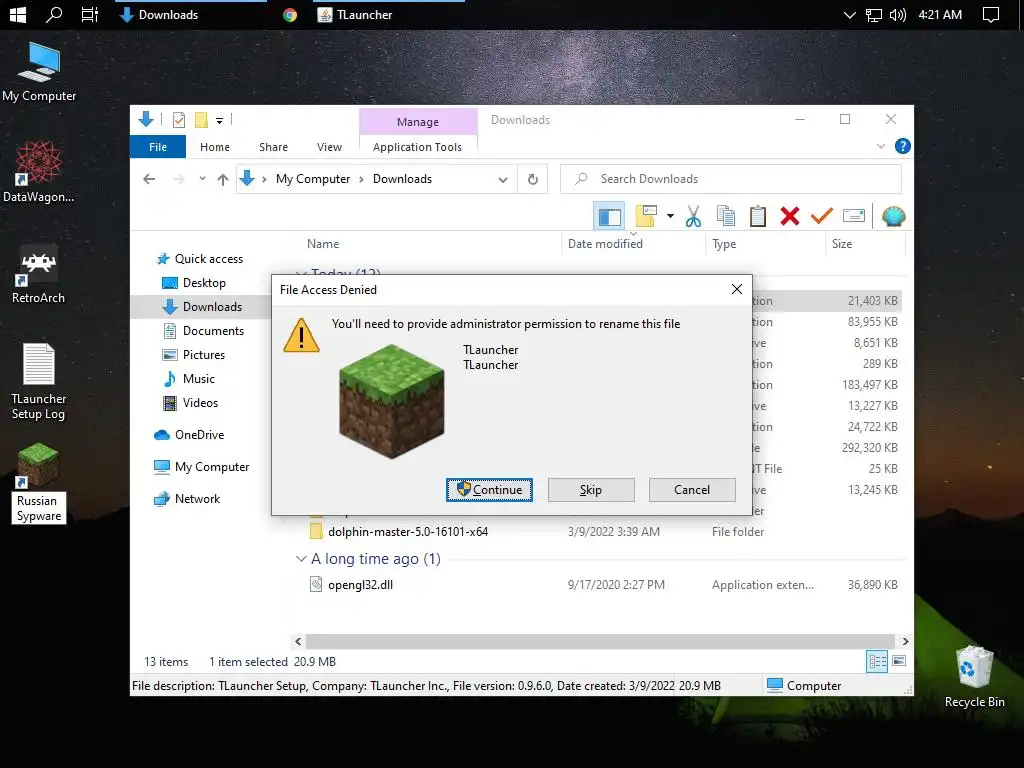Click the horizontal scrollbar track
Screen dimensions: 1024x768
(x=600, y=641)
